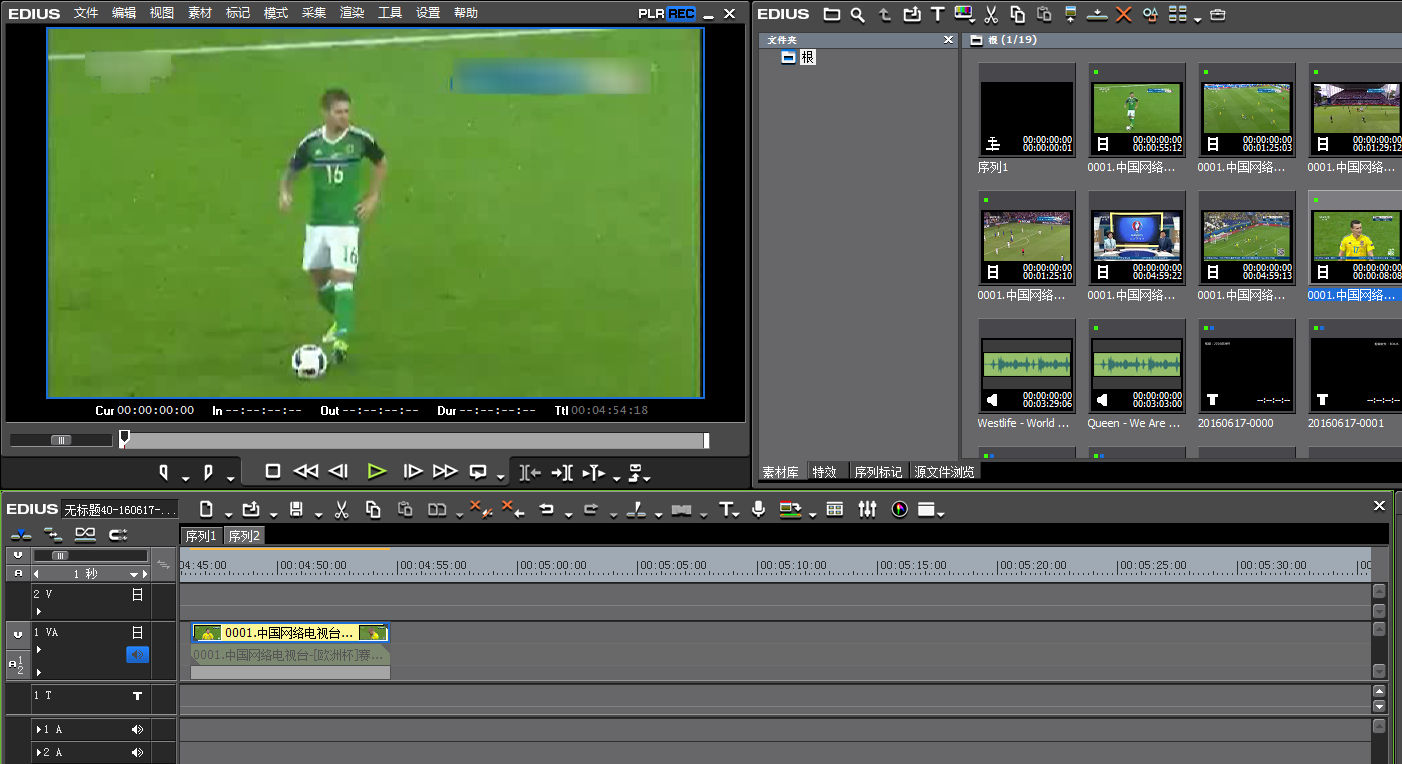Mute the 1 A audio track
Viewport: 1402px width, 764px height.
138,730
